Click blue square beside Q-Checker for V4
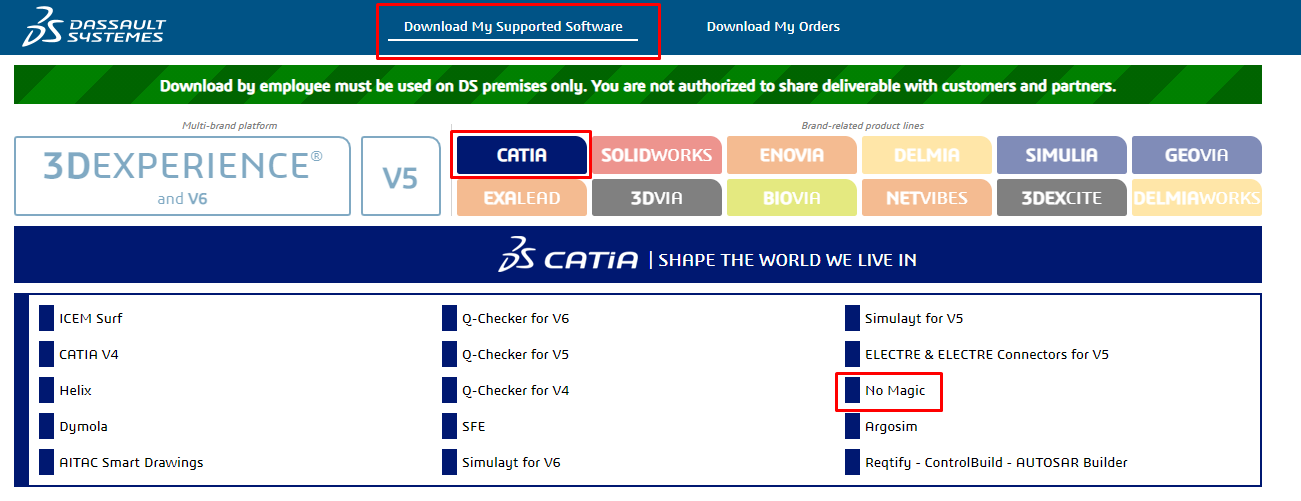Screen dimensions: 1301x501 (x=449, y=390)
